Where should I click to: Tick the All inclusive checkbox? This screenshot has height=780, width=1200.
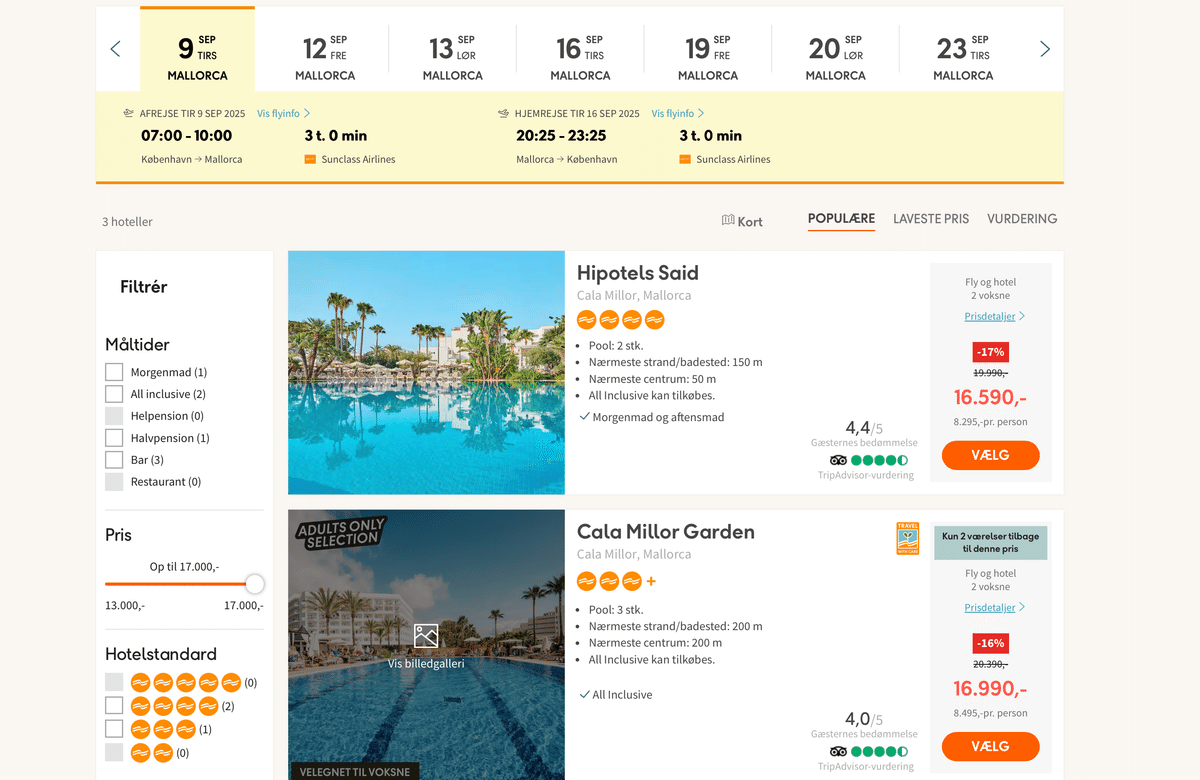click(x=114, y=394)
